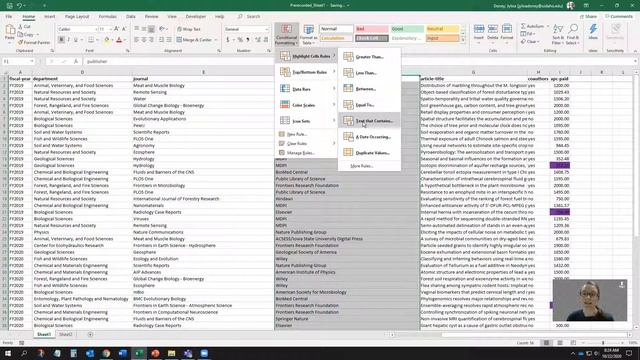Viewport: 640px width, 360px height.
Task: Choose A Date Occurring rule
Action: pos(369,137)
